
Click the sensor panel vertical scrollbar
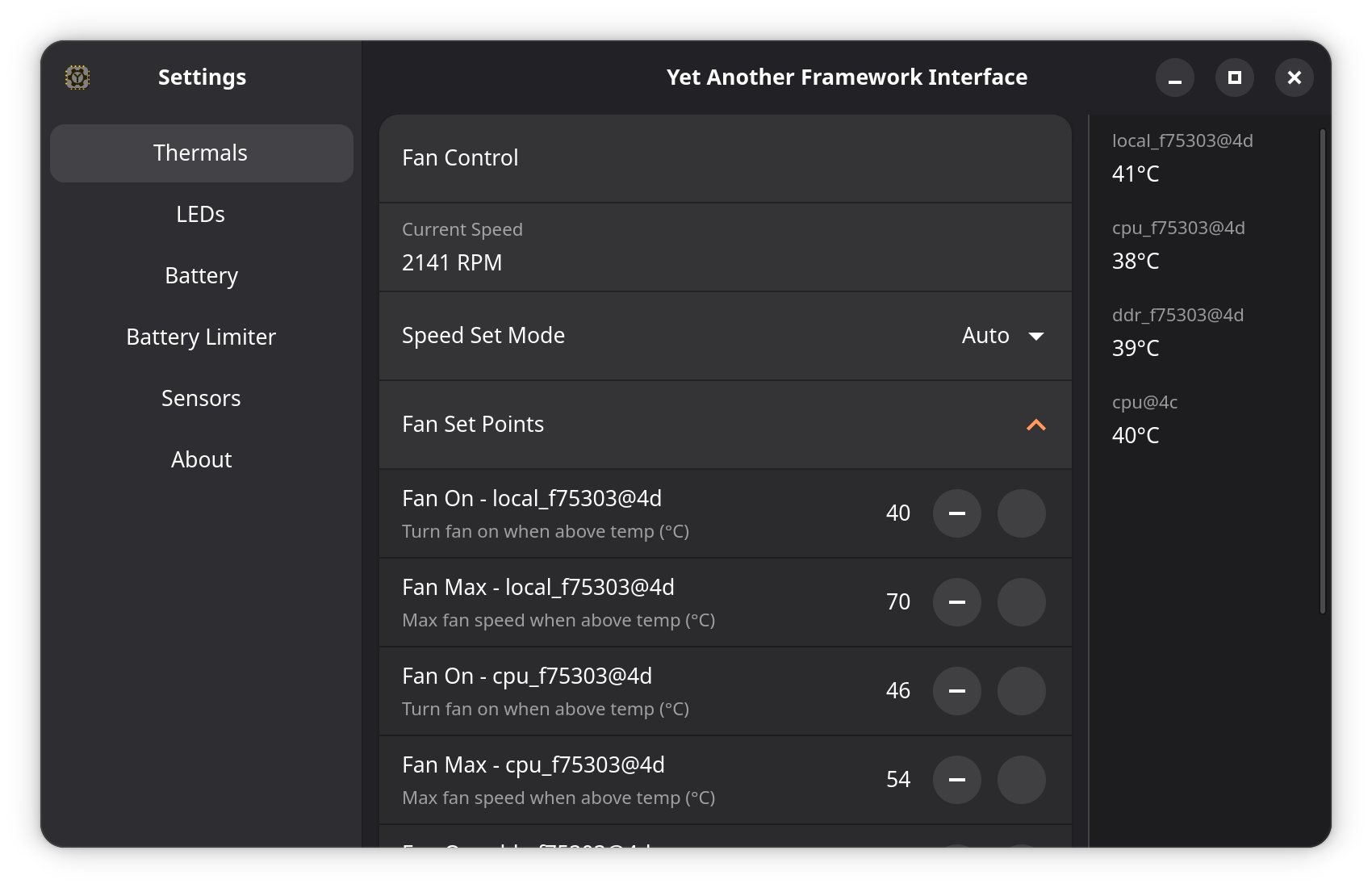pos(1322,371)
